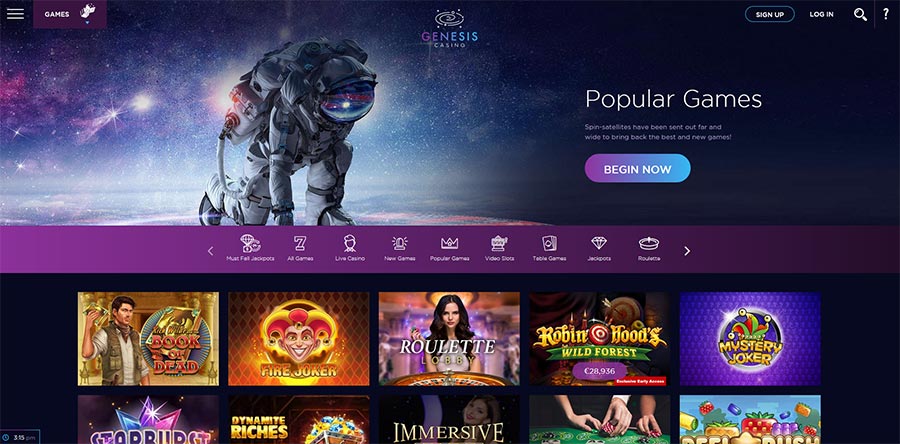Click the Sign Up button
900x444 pixels.
point(770,14)
